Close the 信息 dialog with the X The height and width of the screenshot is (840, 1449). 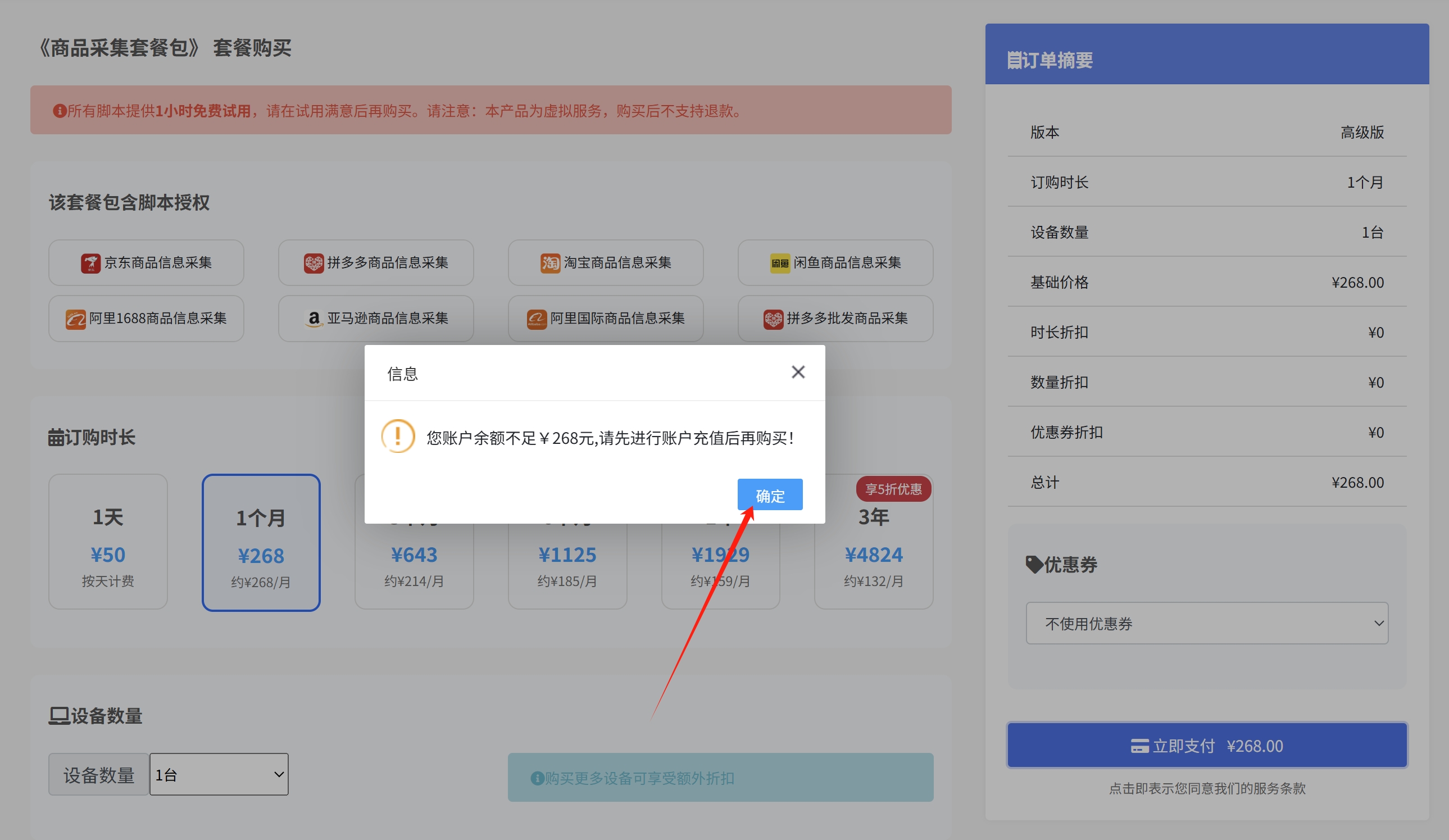pyautogui.click(x=797, y=372)
